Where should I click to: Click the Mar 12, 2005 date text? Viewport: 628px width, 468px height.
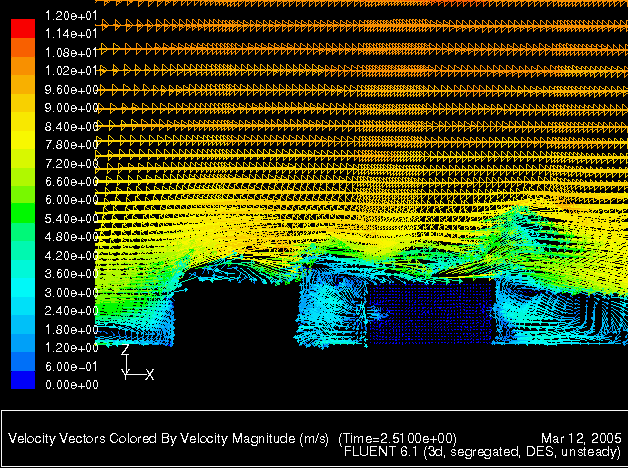point(581,438)
